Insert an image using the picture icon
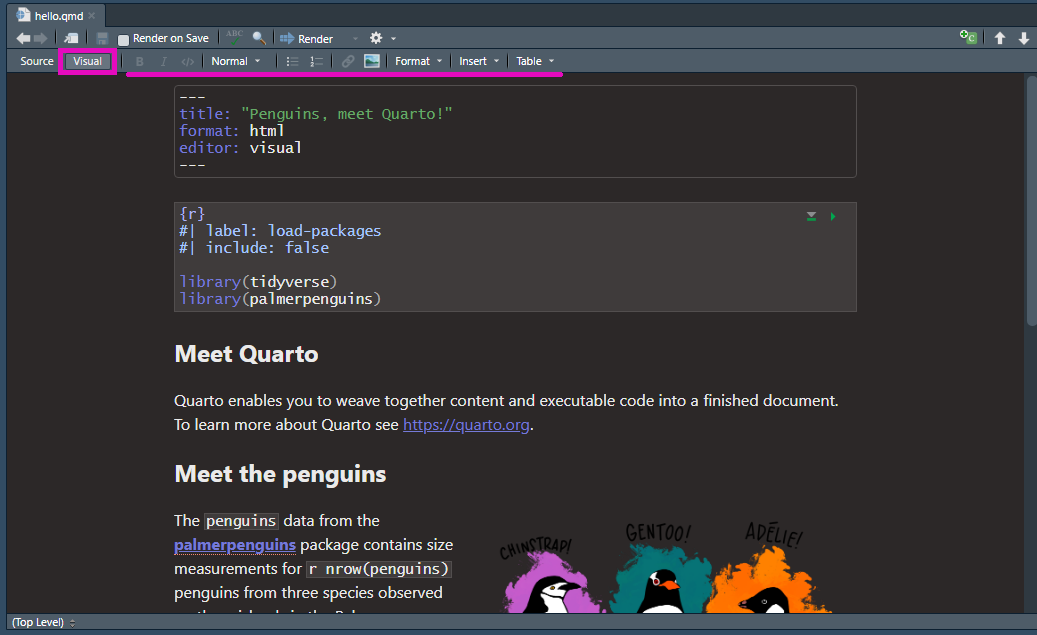 tap(372, 61)
